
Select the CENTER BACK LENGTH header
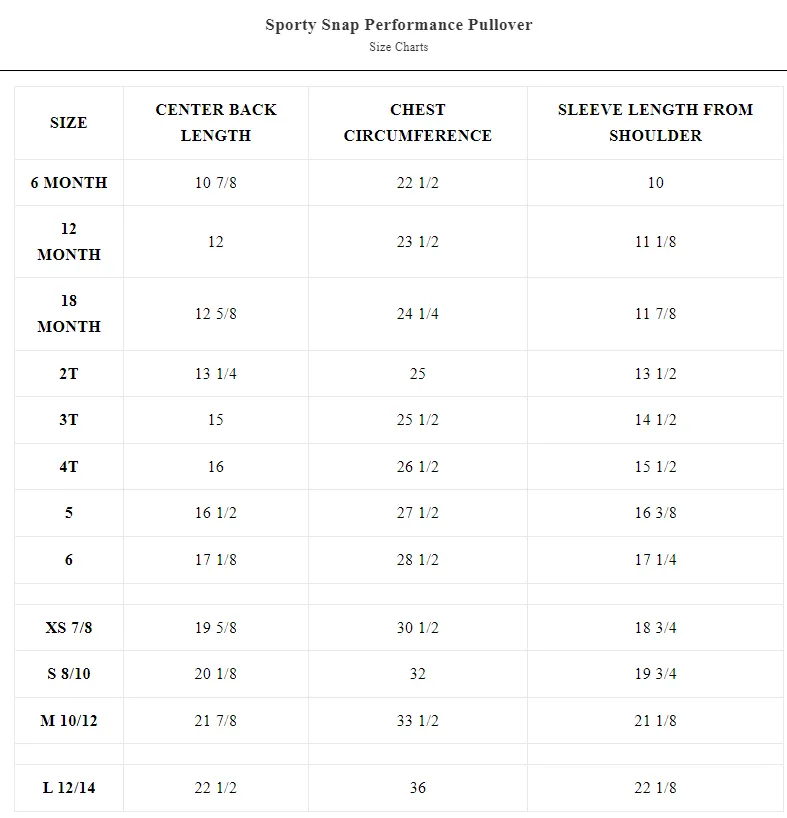(216, 123)
